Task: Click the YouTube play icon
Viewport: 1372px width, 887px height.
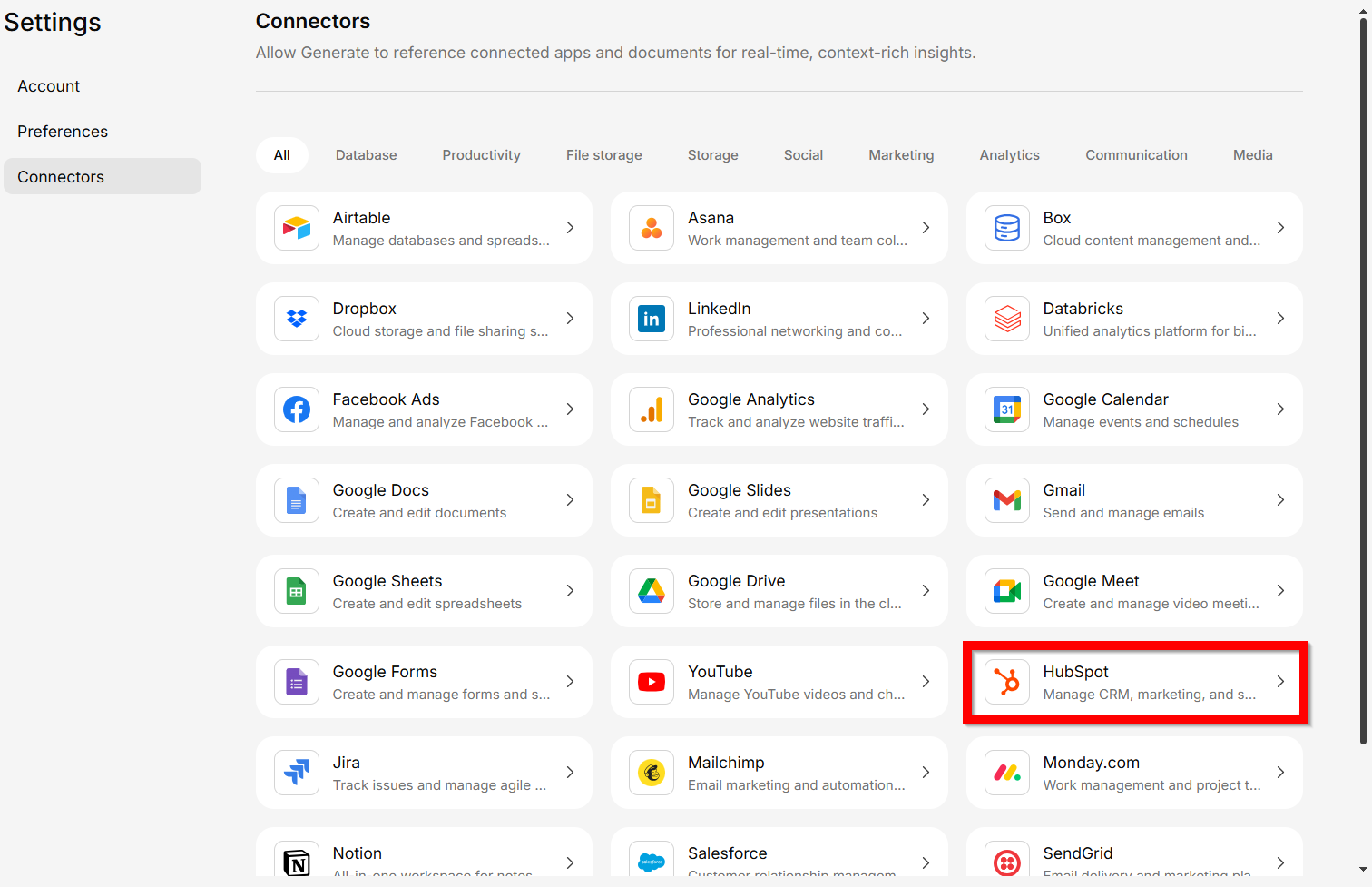Action: (652, 682)
